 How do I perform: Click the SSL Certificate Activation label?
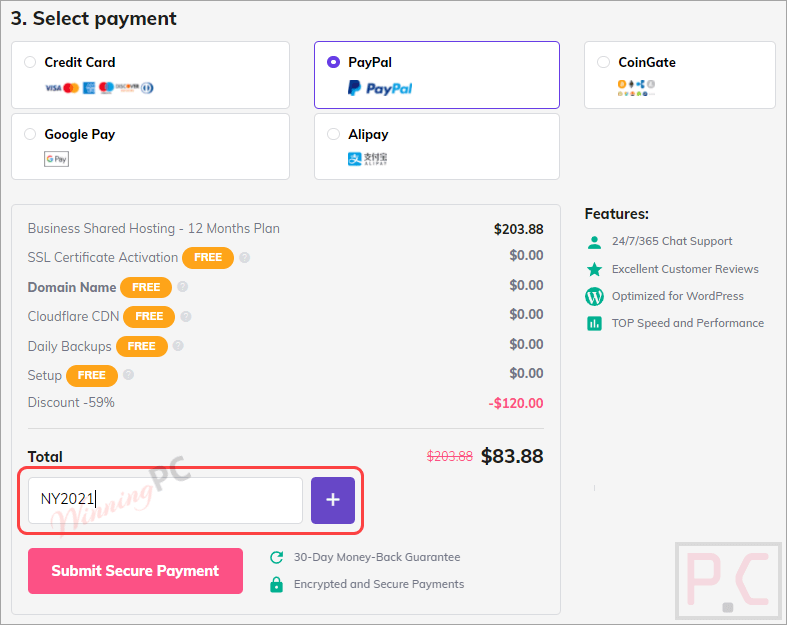coord(103,258)
